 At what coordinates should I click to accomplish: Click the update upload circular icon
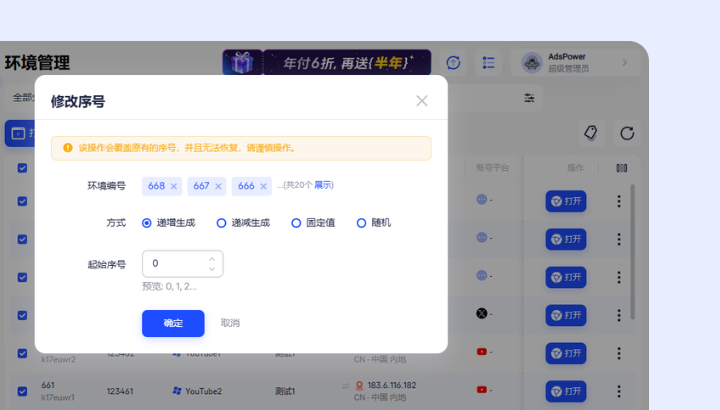[453, 62]
